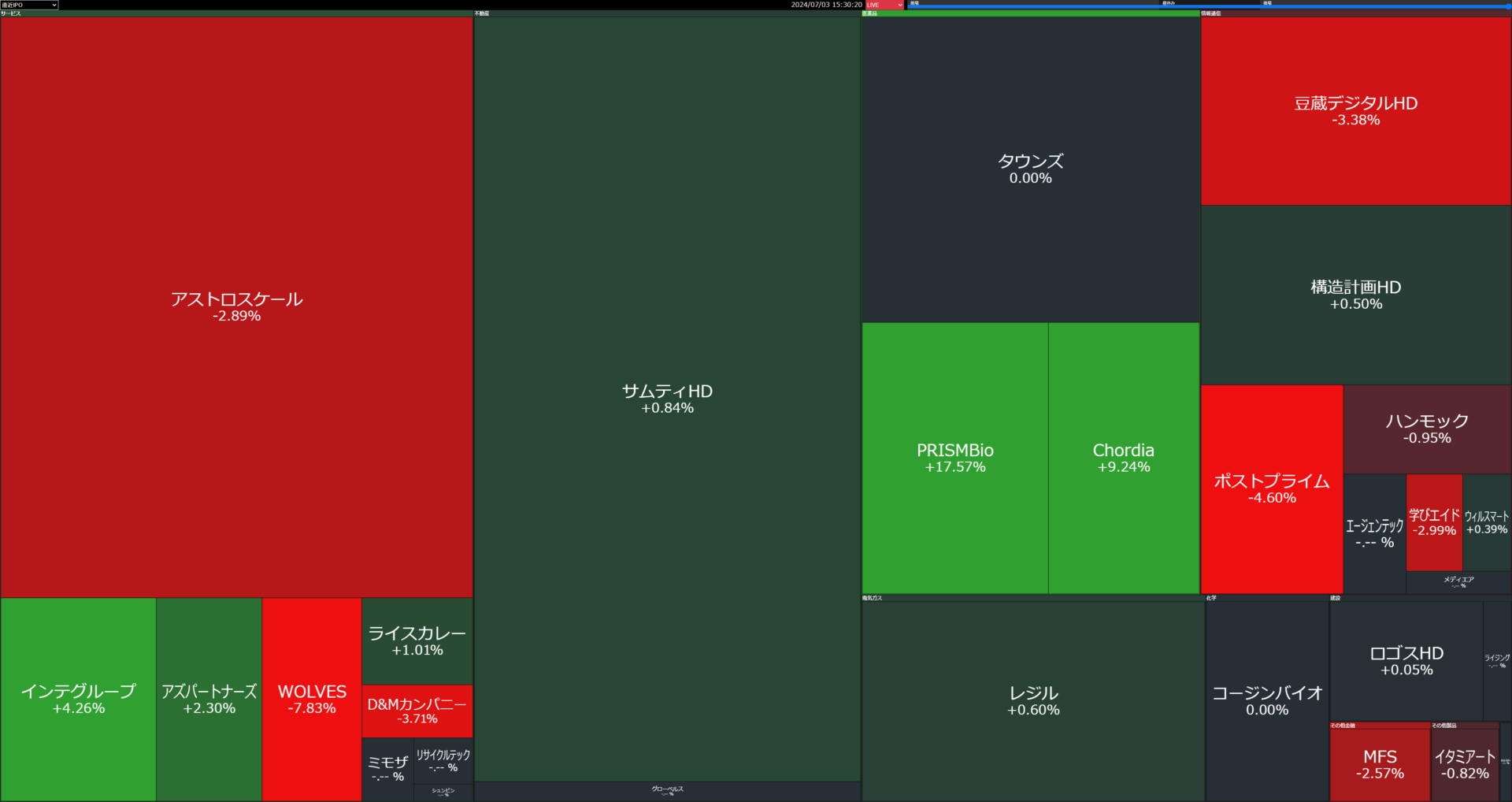The image size is (1512, 802).
Task: Click the サービス sector header
Action: [x=236, y=13]
